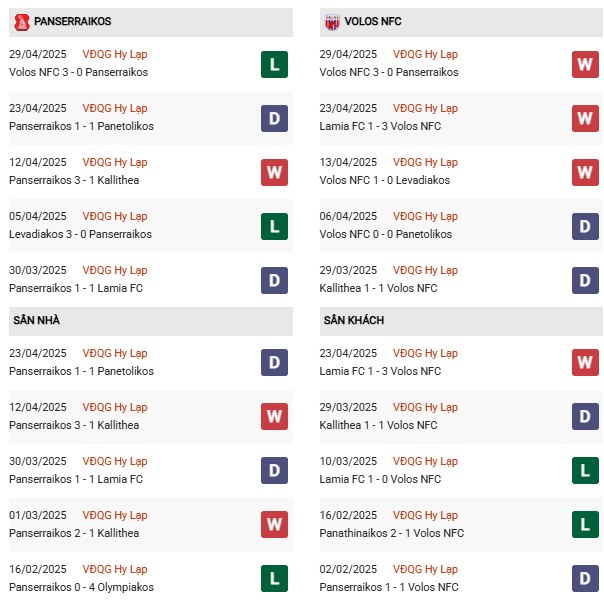Viewport: 604px width, 601px height.
Task: Click the W badge for Panserraikos 2 - 1 Kallithea
Action: coord(274,523)
